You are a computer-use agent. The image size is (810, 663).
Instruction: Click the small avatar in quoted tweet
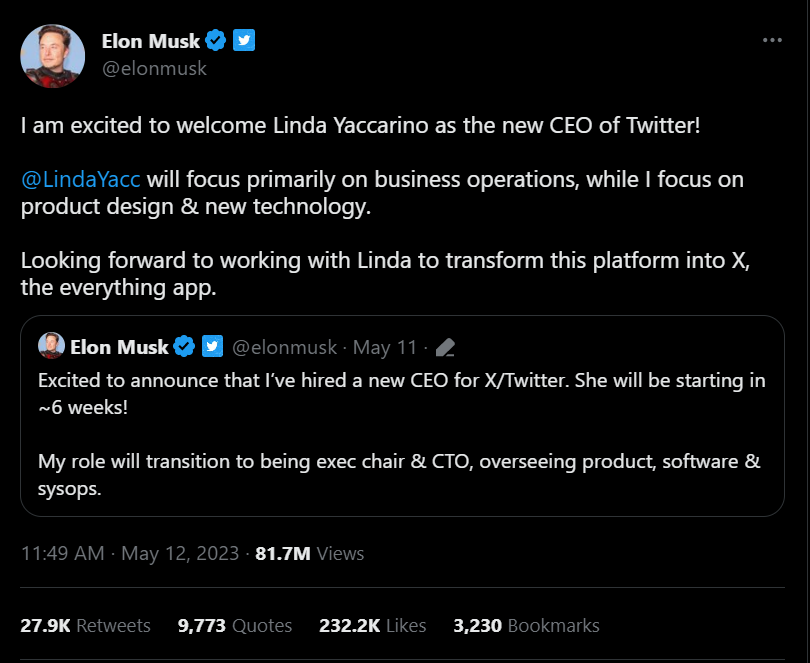pyautogui.click(x=51, y=346)
